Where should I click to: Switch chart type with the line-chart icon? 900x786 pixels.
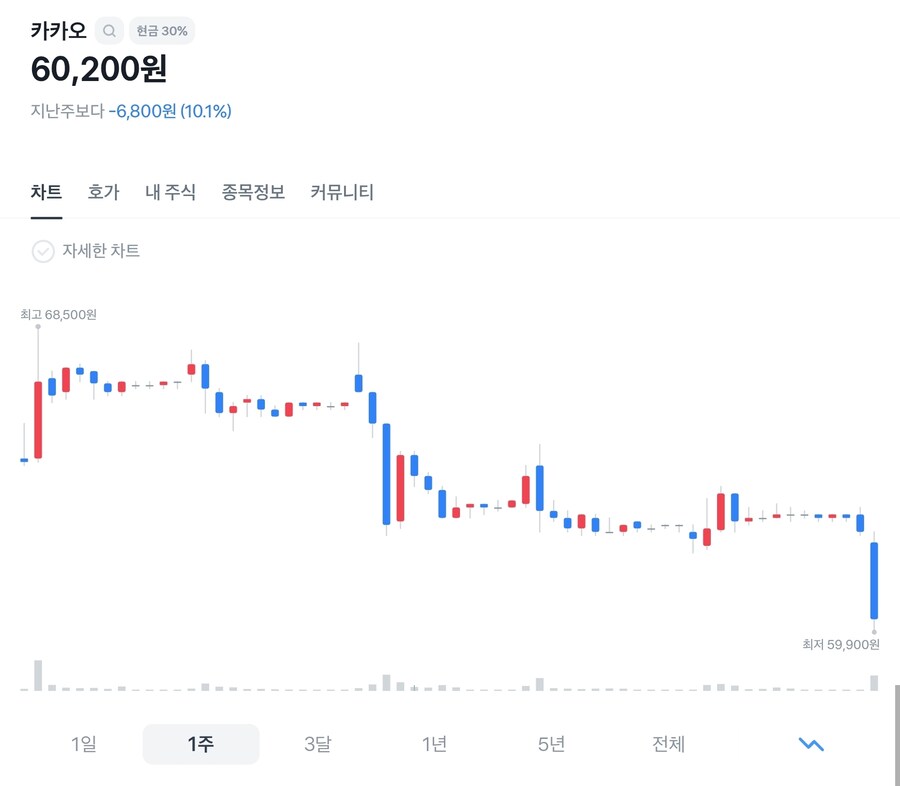(810, 744)
